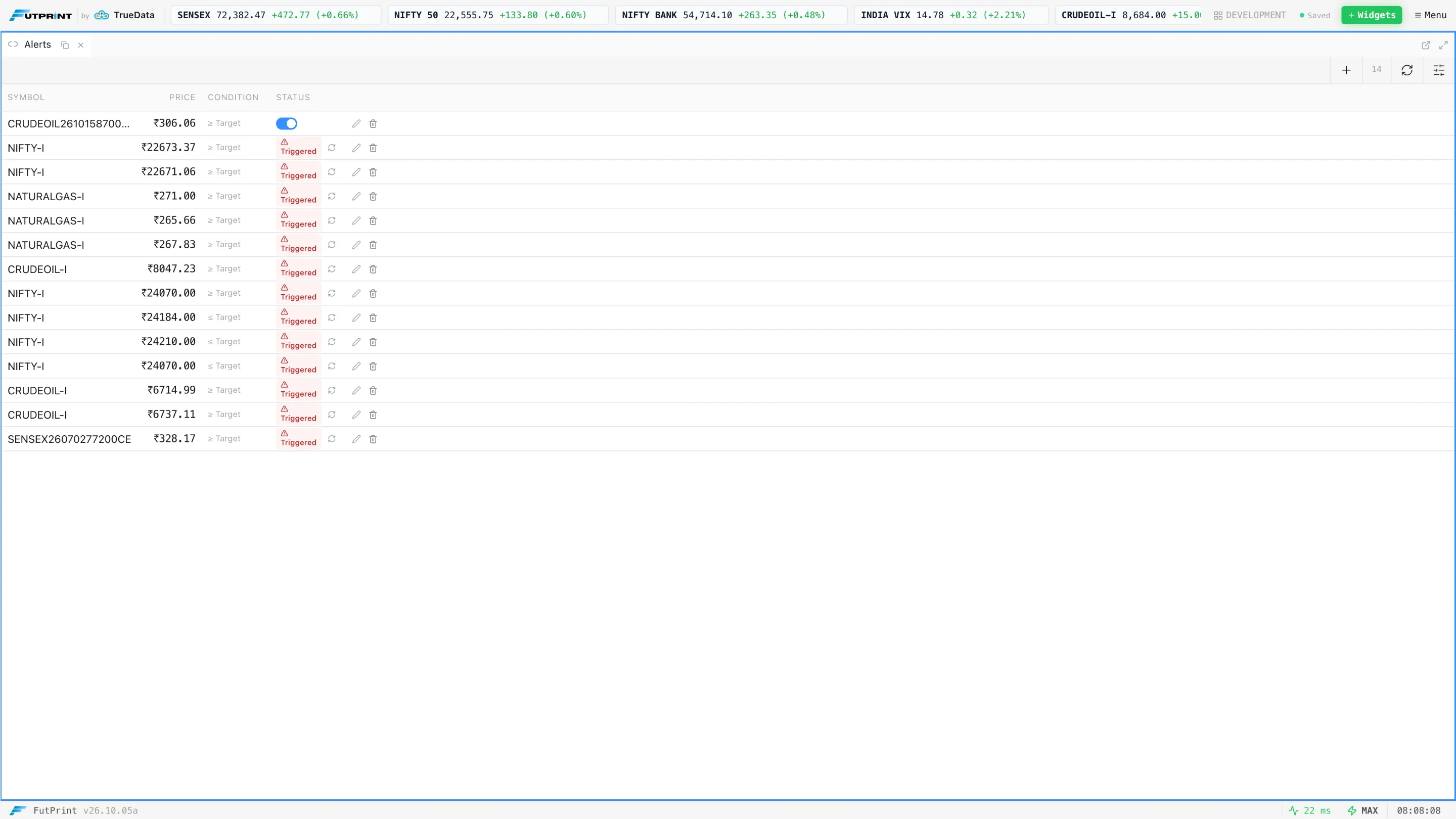Image resolution: width=1456 pixels, height=819 pixels.
Task: Expand the Alerts panel to fullscreen
Action: 1443,44
